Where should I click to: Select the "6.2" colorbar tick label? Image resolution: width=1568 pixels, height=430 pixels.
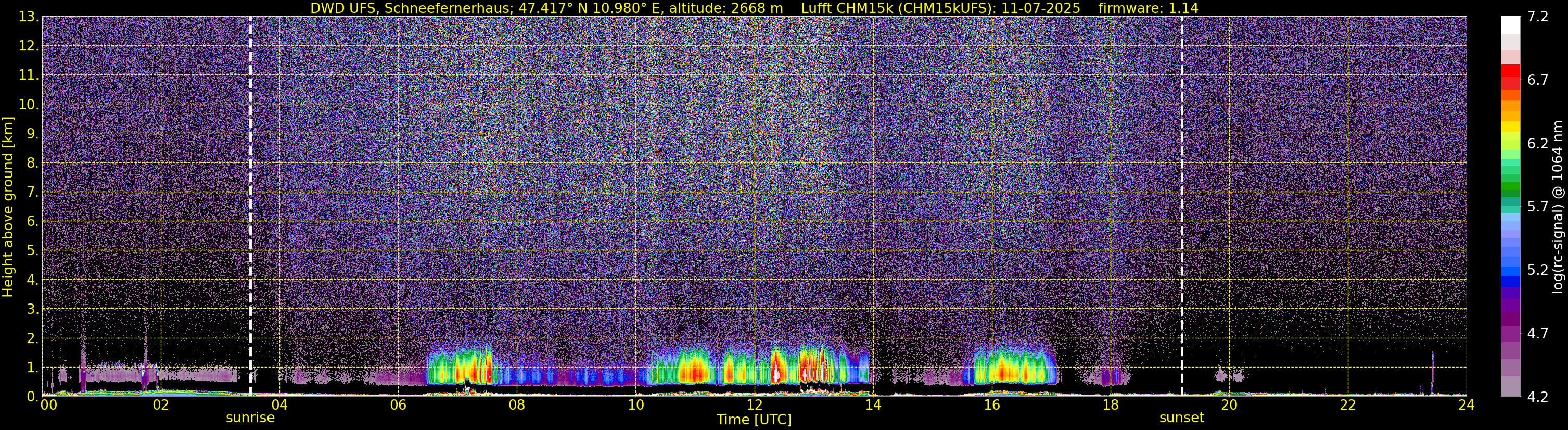point(1538,144)
